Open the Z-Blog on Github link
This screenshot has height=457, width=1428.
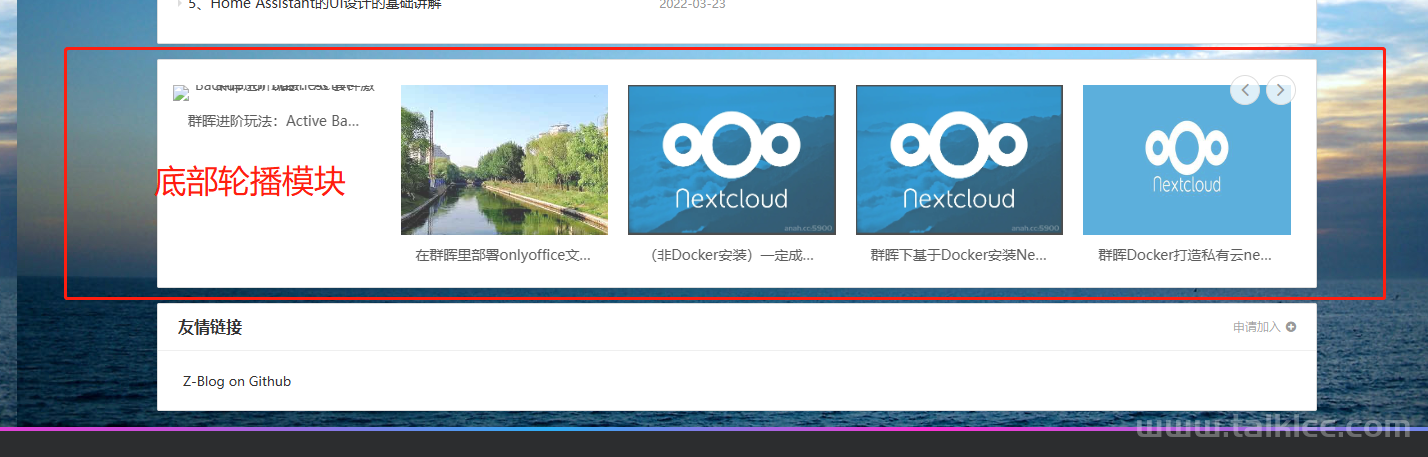(x=237, y=381)
